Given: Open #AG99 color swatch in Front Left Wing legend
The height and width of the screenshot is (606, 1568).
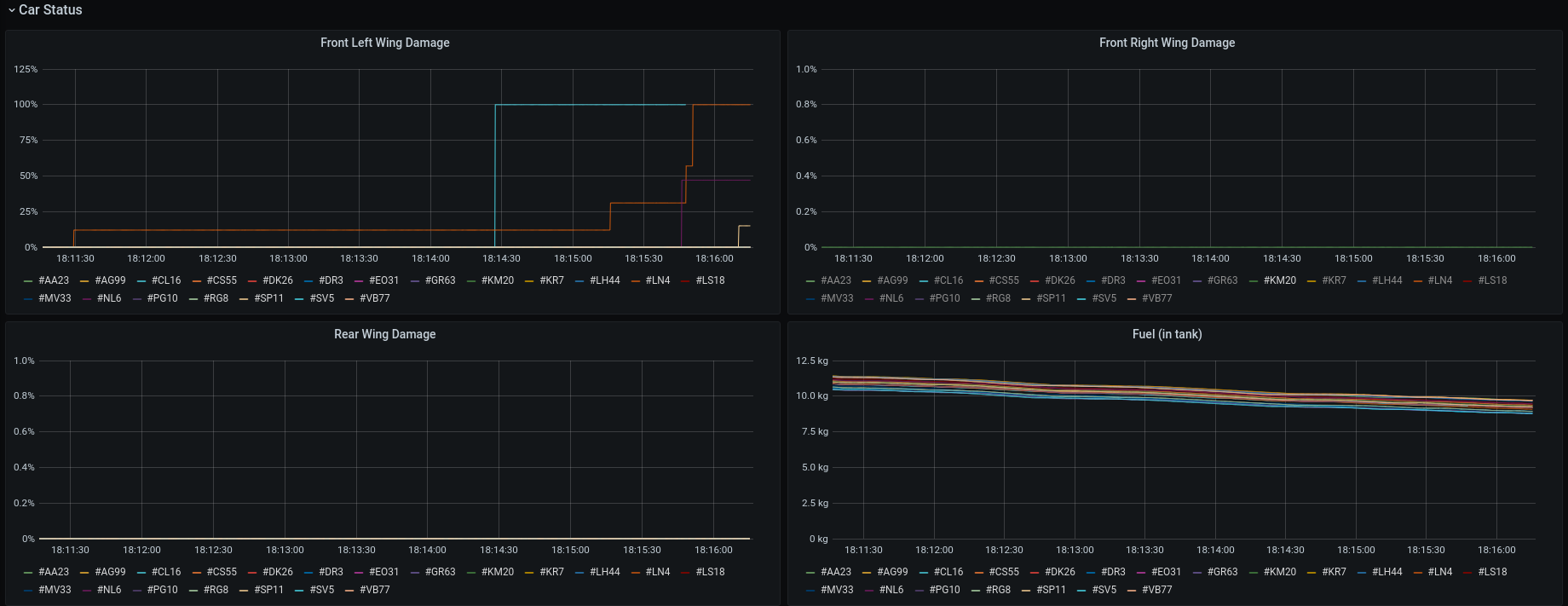Looking at the screenshot, I should [x=84, y=281].
